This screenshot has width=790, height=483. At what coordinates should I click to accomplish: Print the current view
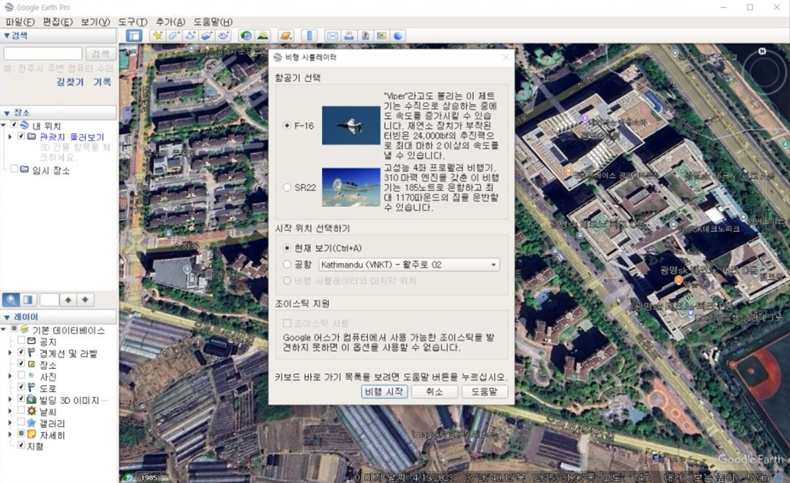[x=349, y=35]
